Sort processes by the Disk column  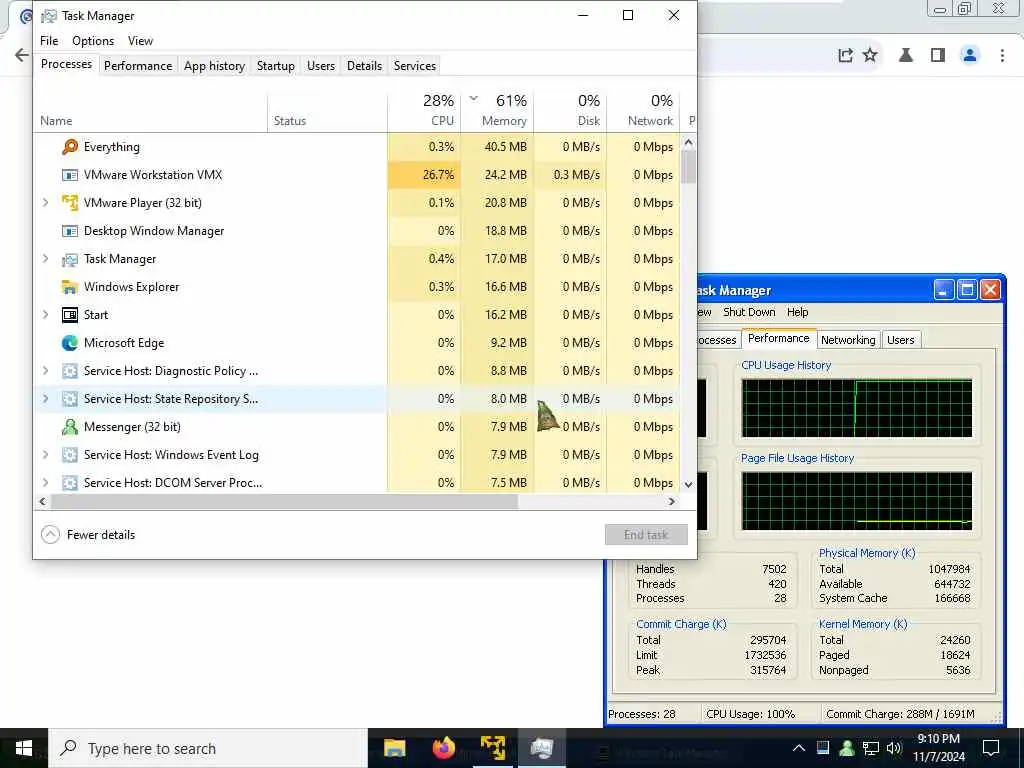[571, 110]
